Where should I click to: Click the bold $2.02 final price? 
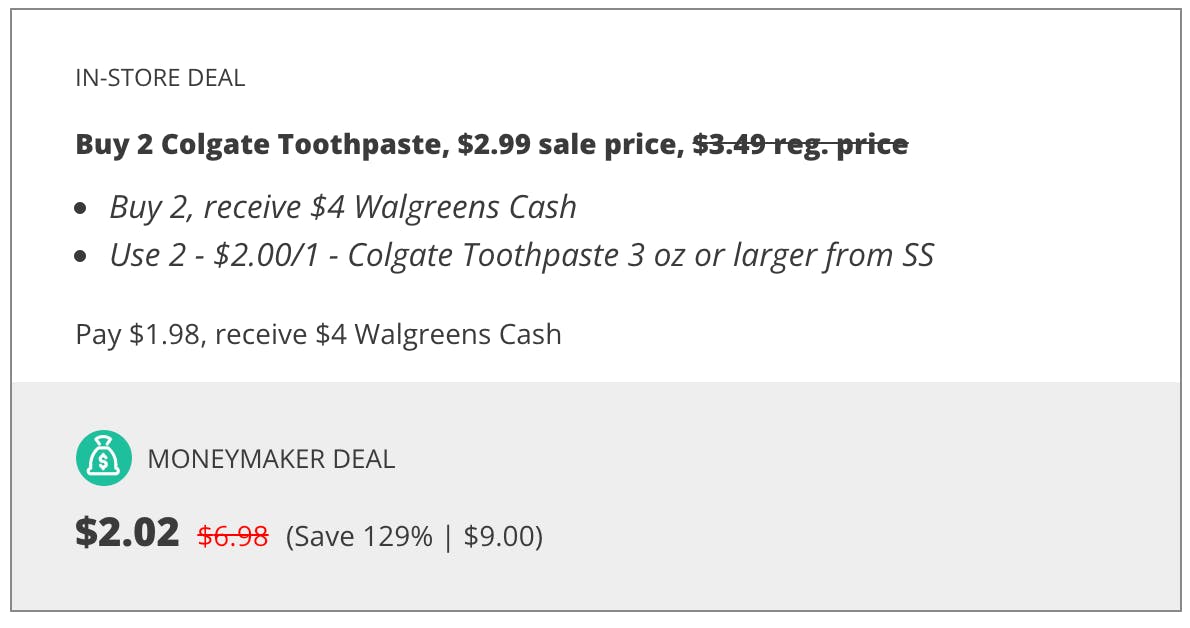(x=127, y=533)
